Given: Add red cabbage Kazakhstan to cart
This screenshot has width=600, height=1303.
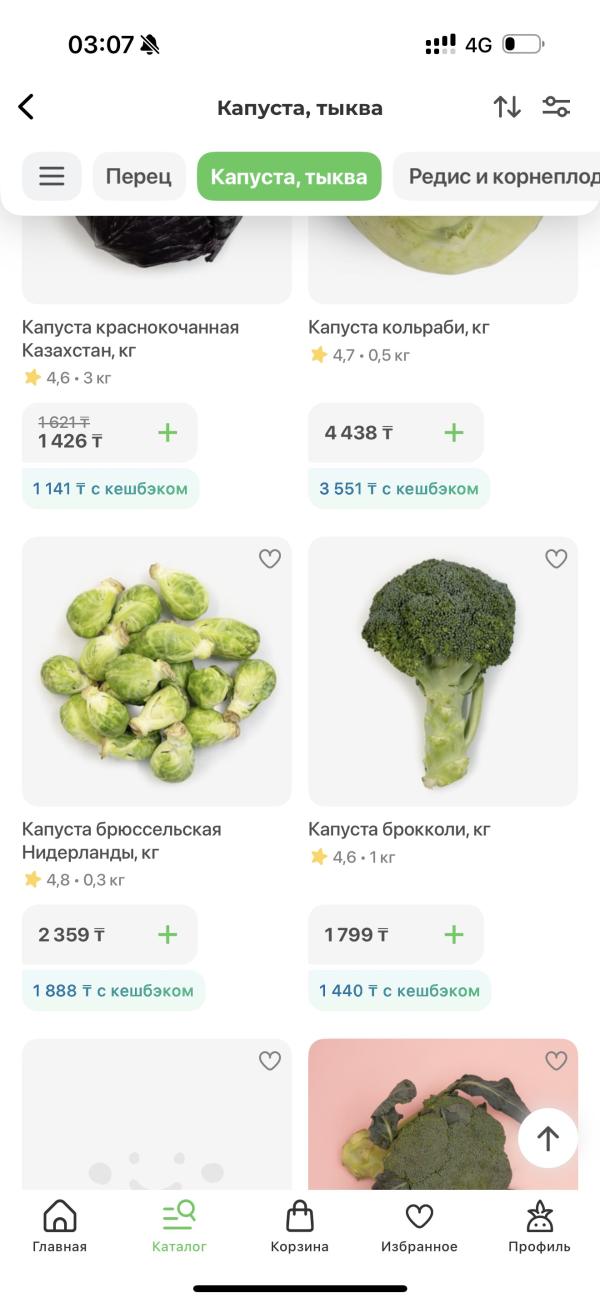Looking at the screenshot, I should (x=167, y=432).
